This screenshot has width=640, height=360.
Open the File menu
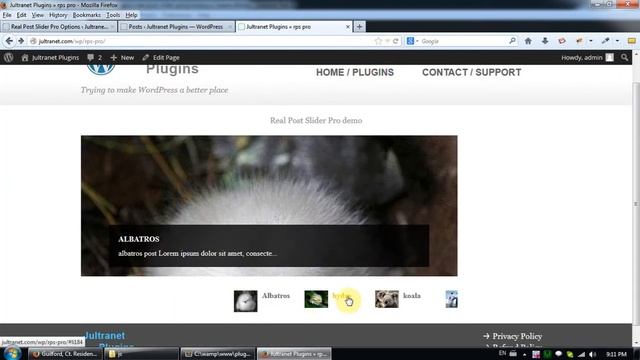point(7,15)
